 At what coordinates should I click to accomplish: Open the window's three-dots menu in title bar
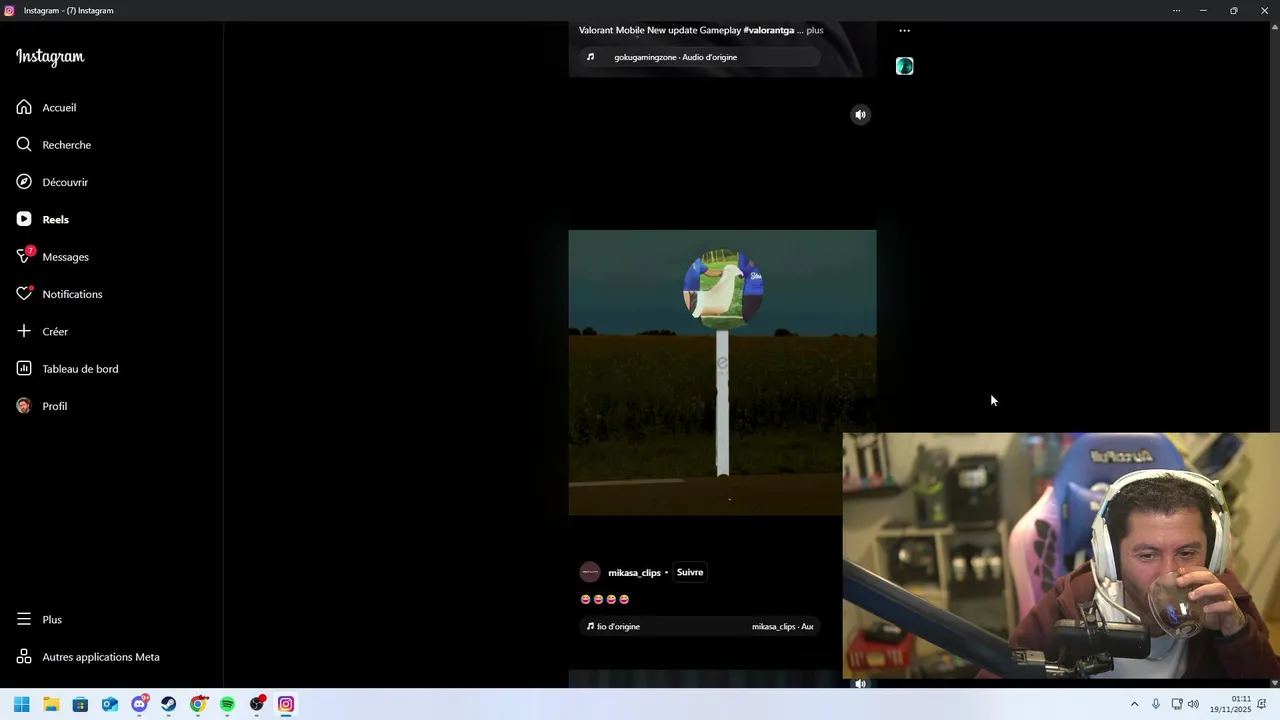tap(1177, 10)
